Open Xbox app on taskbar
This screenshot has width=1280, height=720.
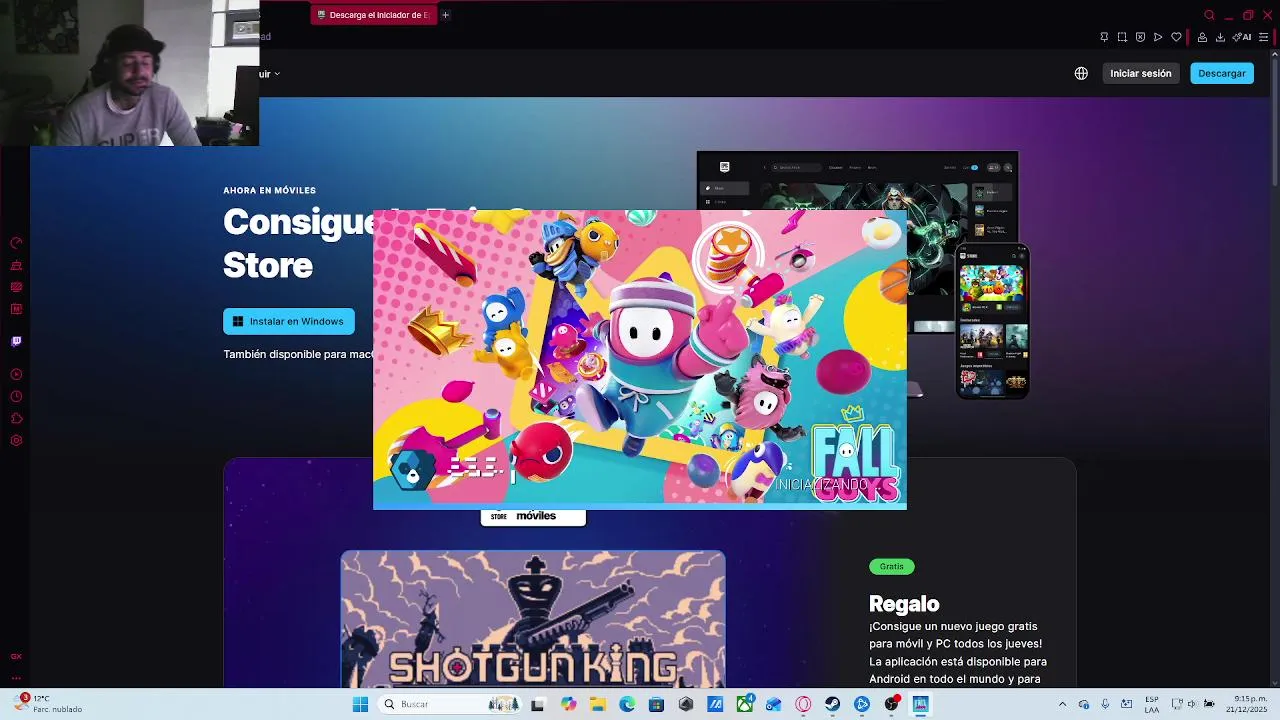(x=745, y=704)
